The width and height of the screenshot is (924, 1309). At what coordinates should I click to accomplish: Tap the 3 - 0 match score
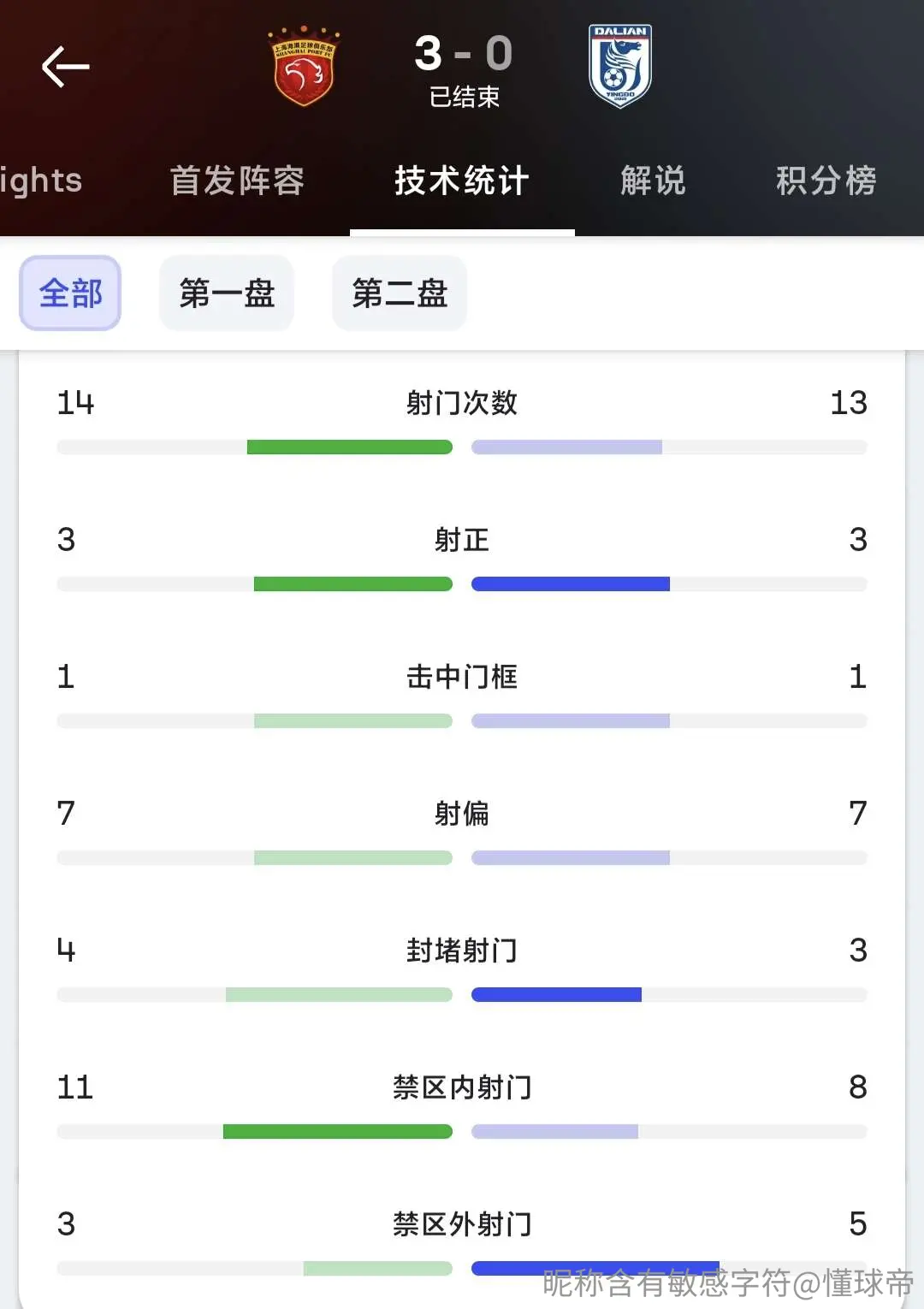coord(464,54)
